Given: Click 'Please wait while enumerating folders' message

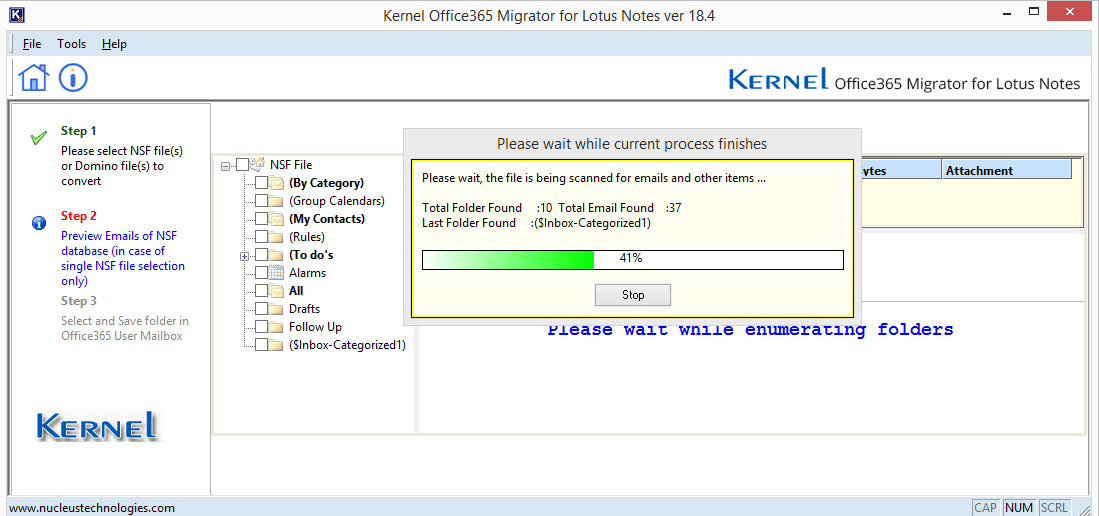Looking at the screenshot, I should (751, 329).
